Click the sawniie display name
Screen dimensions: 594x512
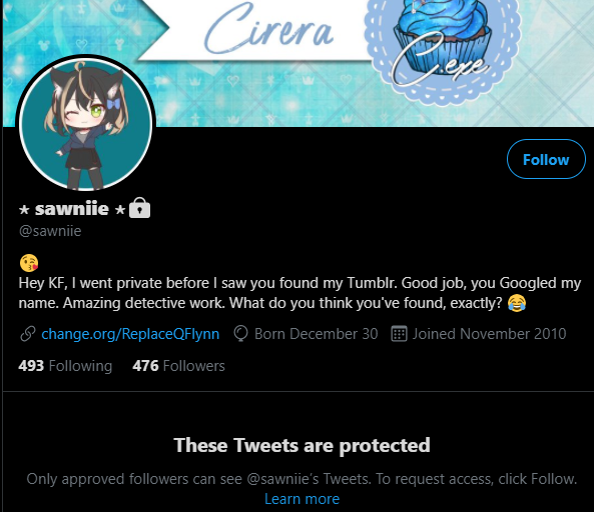[72, 209]
